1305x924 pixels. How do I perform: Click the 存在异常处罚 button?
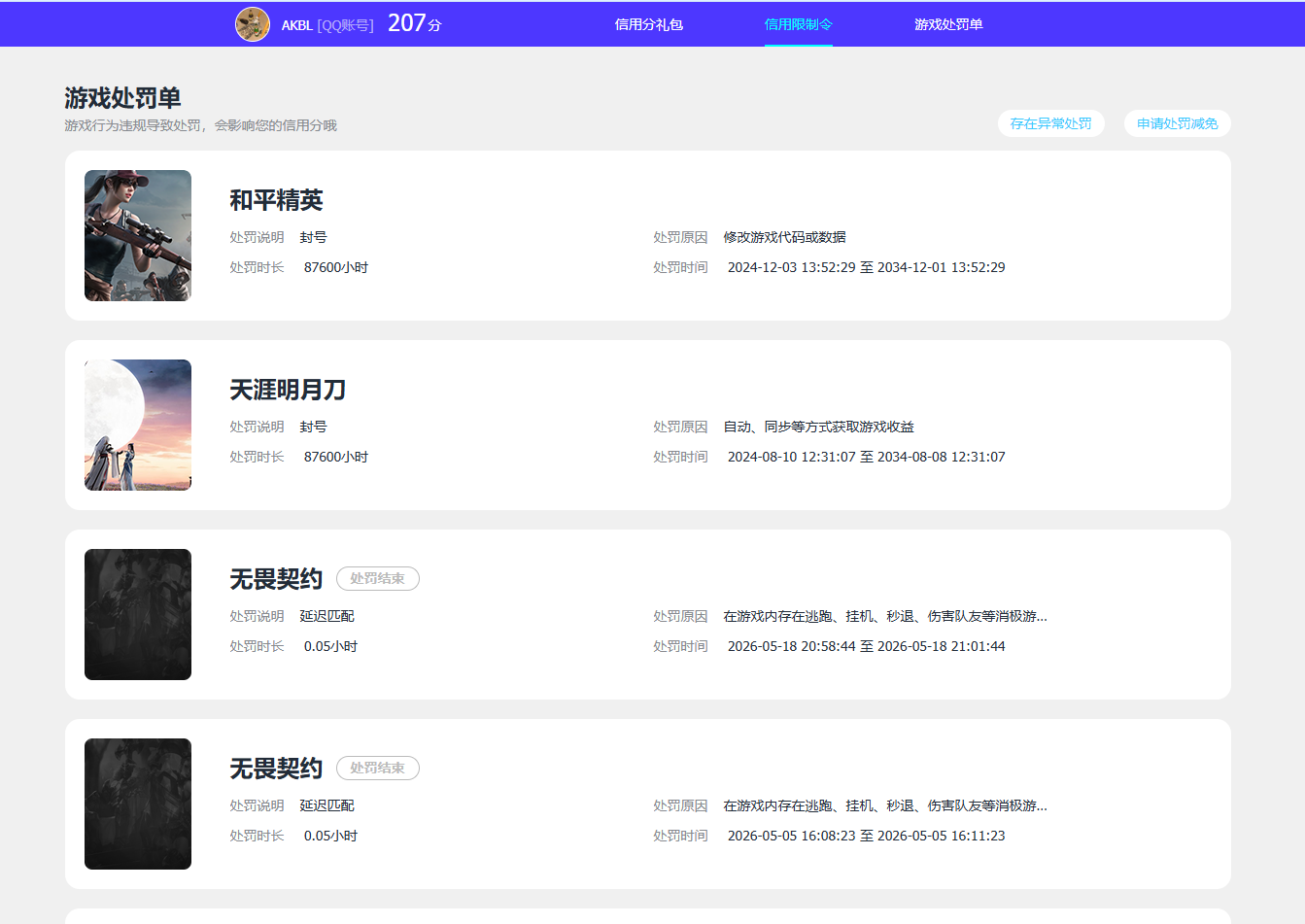click(x=1051, y=123)
